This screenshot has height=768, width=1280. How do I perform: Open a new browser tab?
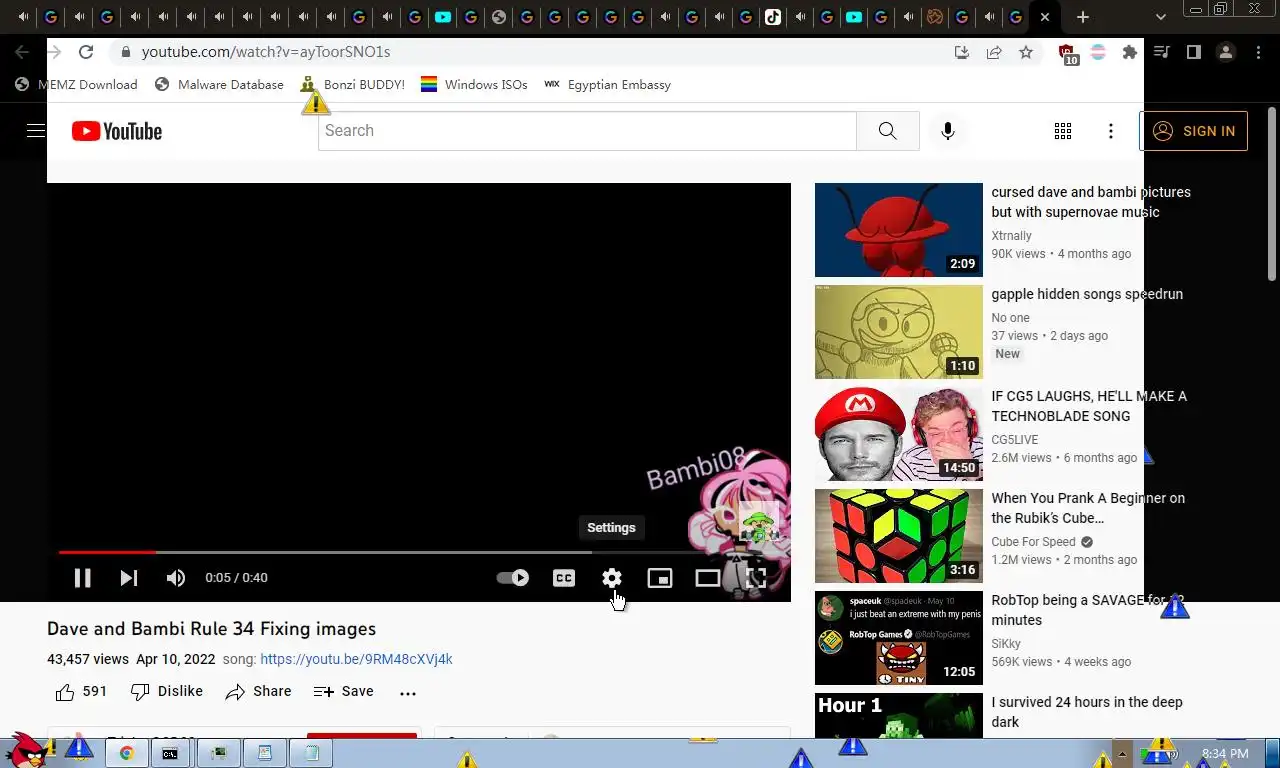tap(1083, 17)
